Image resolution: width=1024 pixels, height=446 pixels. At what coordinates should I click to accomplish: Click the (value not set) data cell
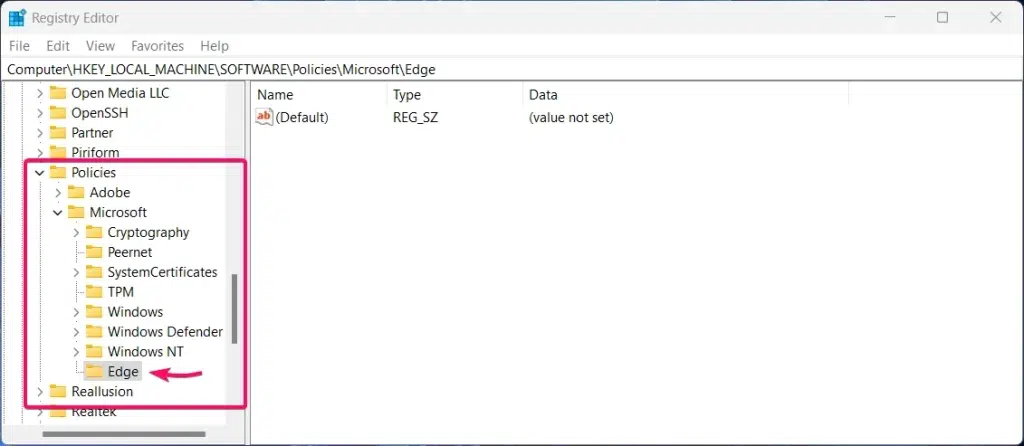point(571,118)
